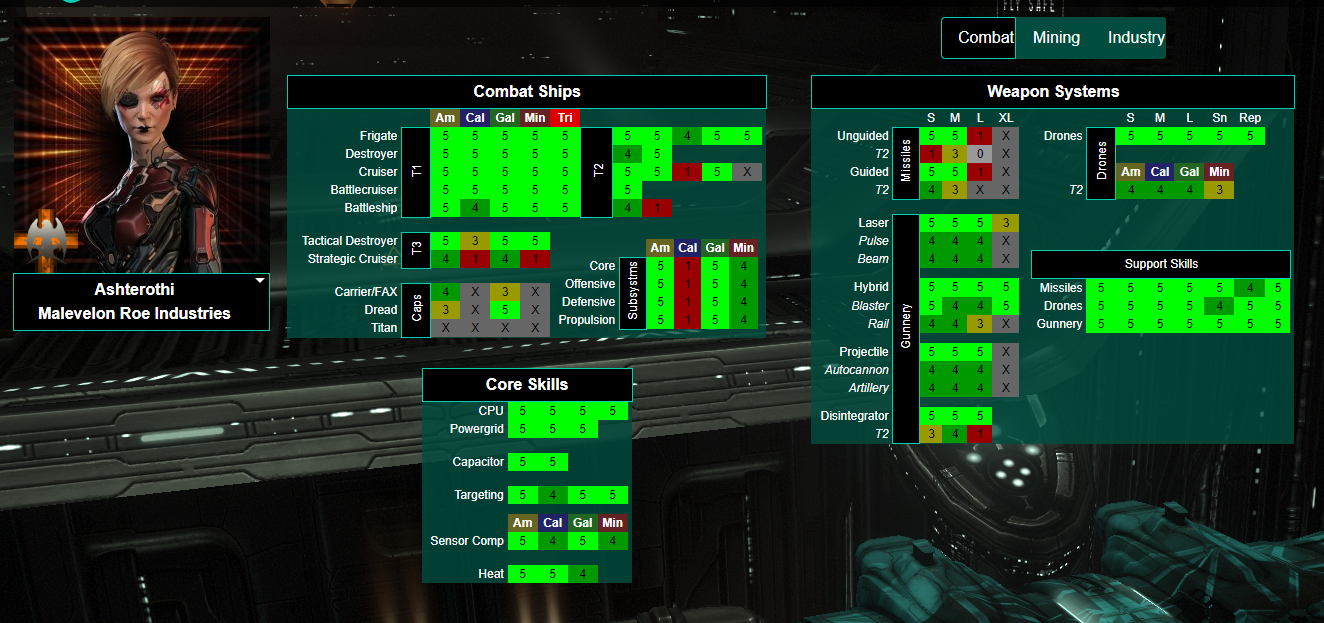
Task: Select the Unguided missiles row label
Action: 862,136
